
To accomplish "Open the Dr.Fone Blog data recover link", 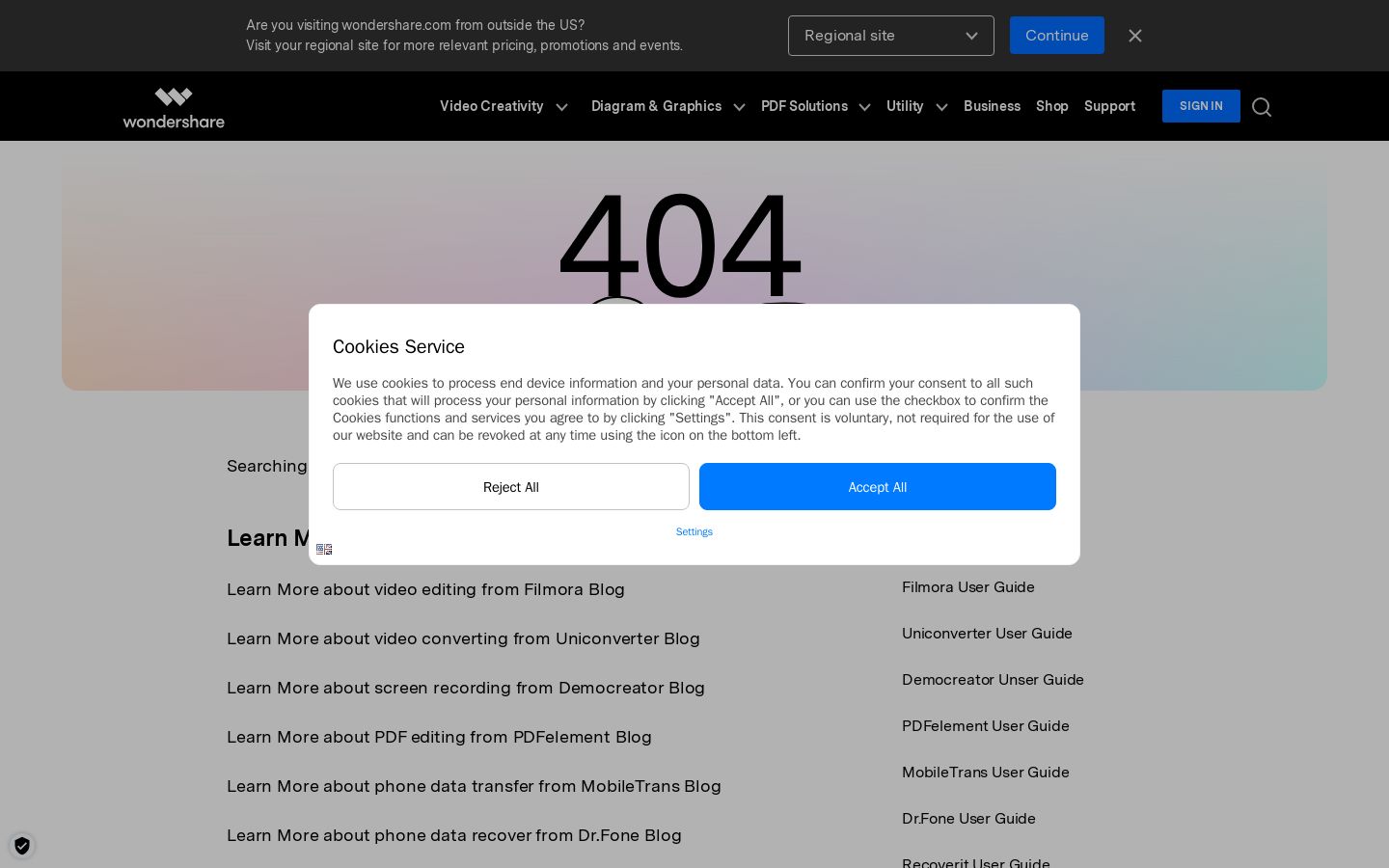I will tap(454, 835).
